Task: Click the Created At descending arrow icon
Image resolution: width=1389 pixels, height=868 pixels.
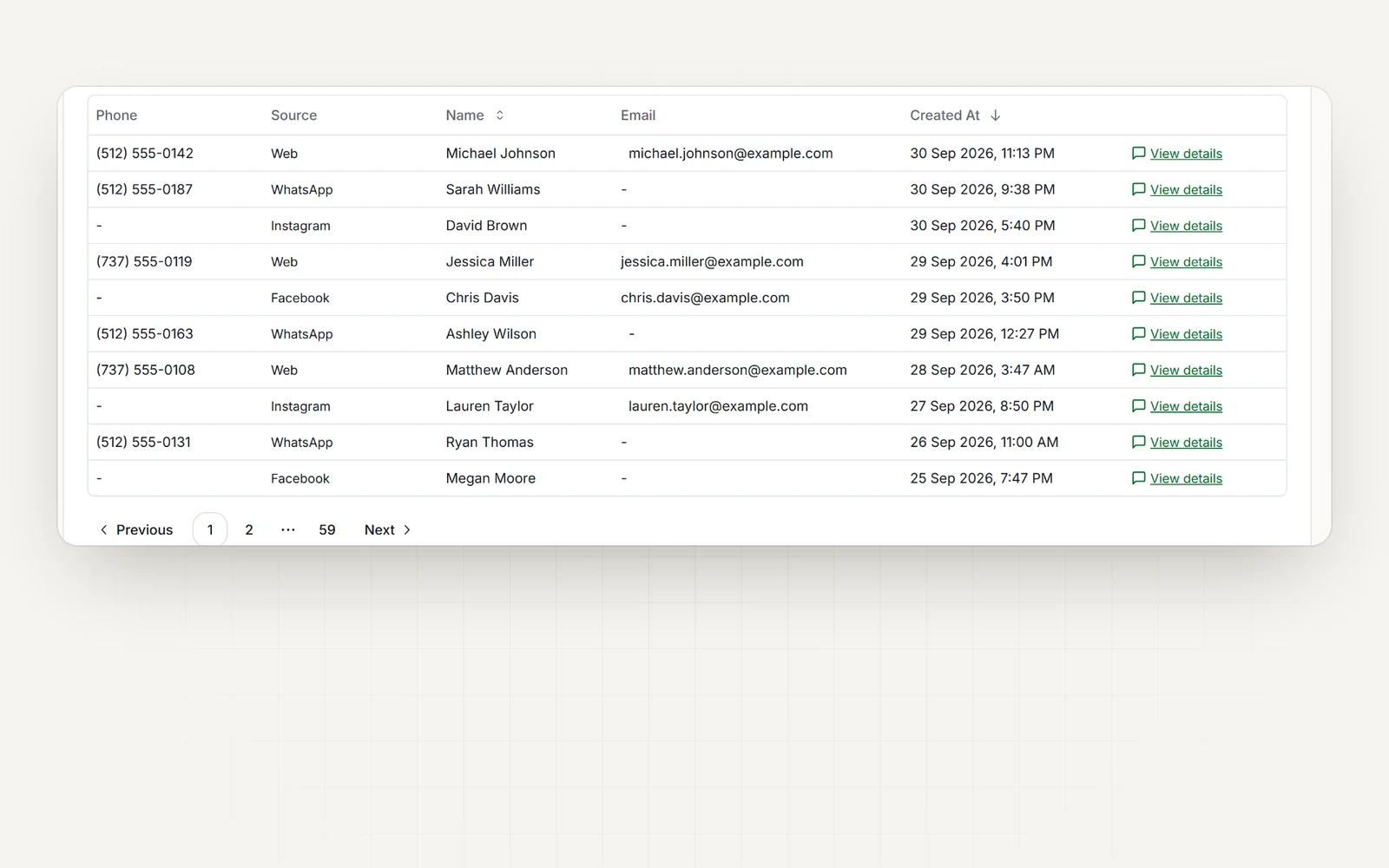Action: [995, 115]
